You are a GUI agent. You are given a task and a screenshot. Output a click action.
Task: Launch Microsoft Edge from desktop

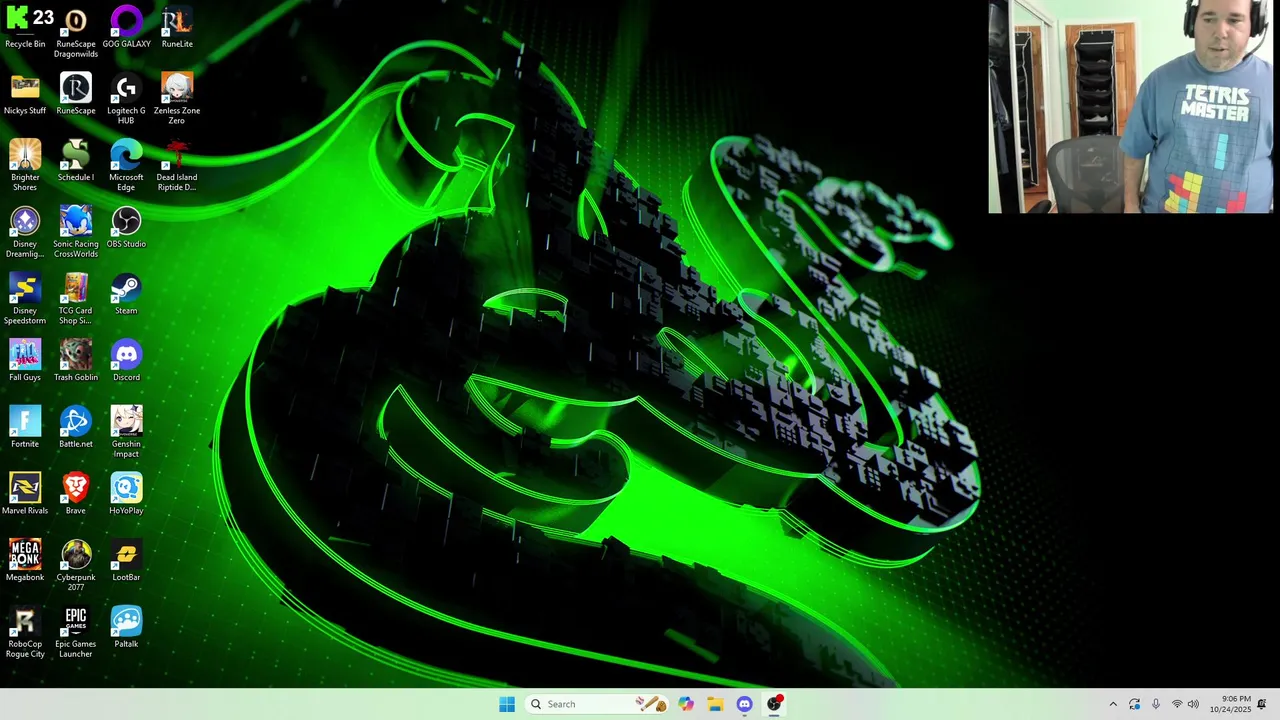(126, 165)
